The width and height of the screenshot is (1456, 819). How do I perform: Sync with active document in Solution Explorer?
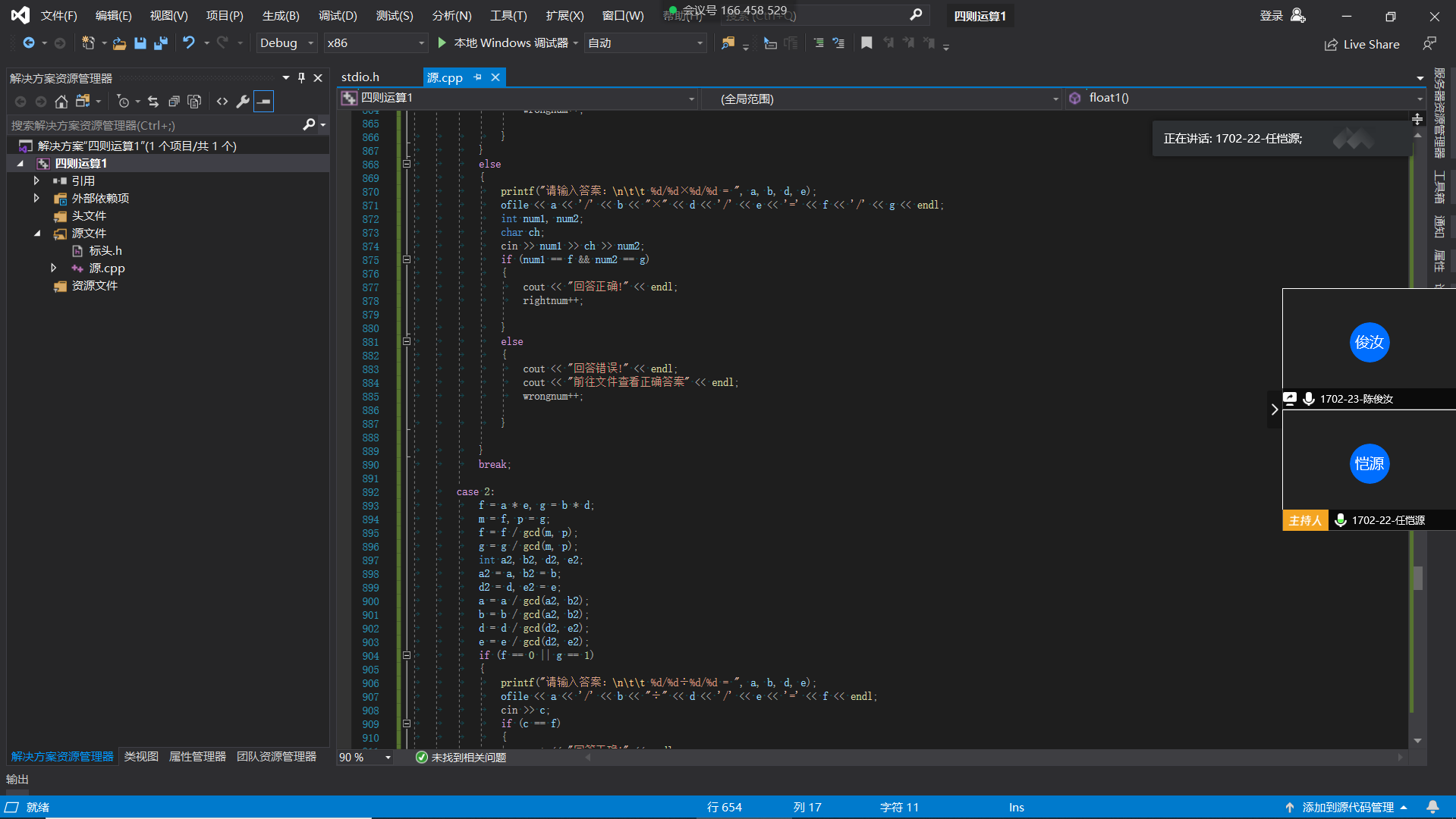[x=153, y=101]
